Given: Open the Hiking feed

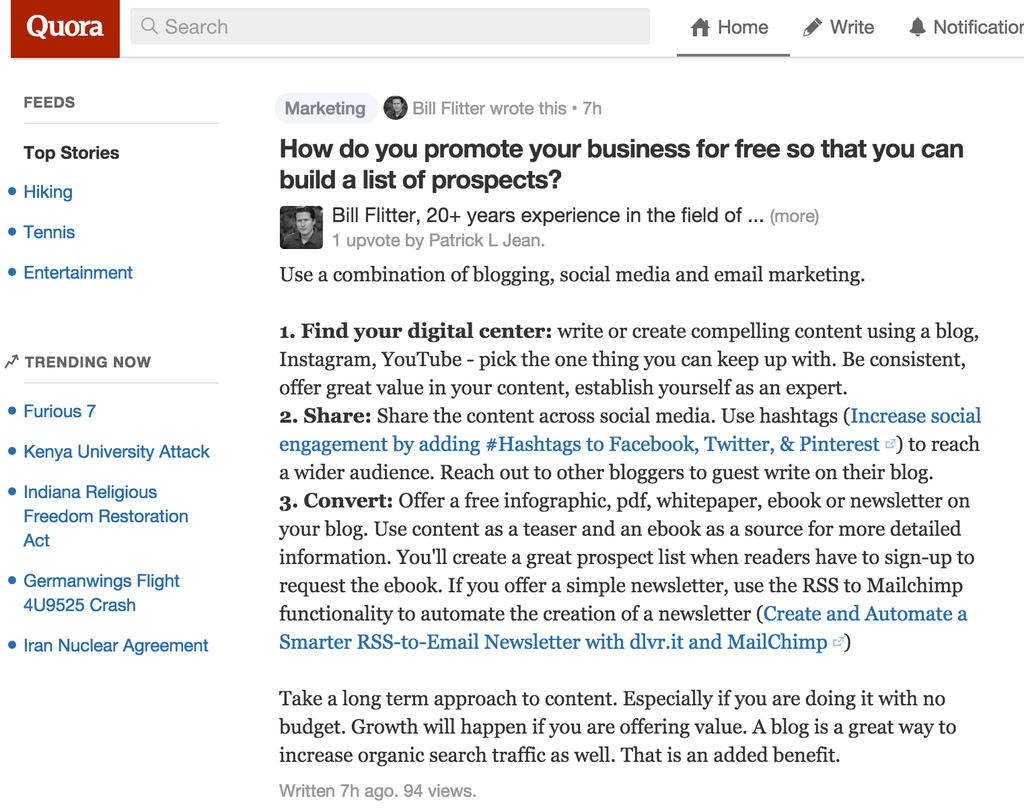Looking at the screenshot, I should (x=48, y=192).
